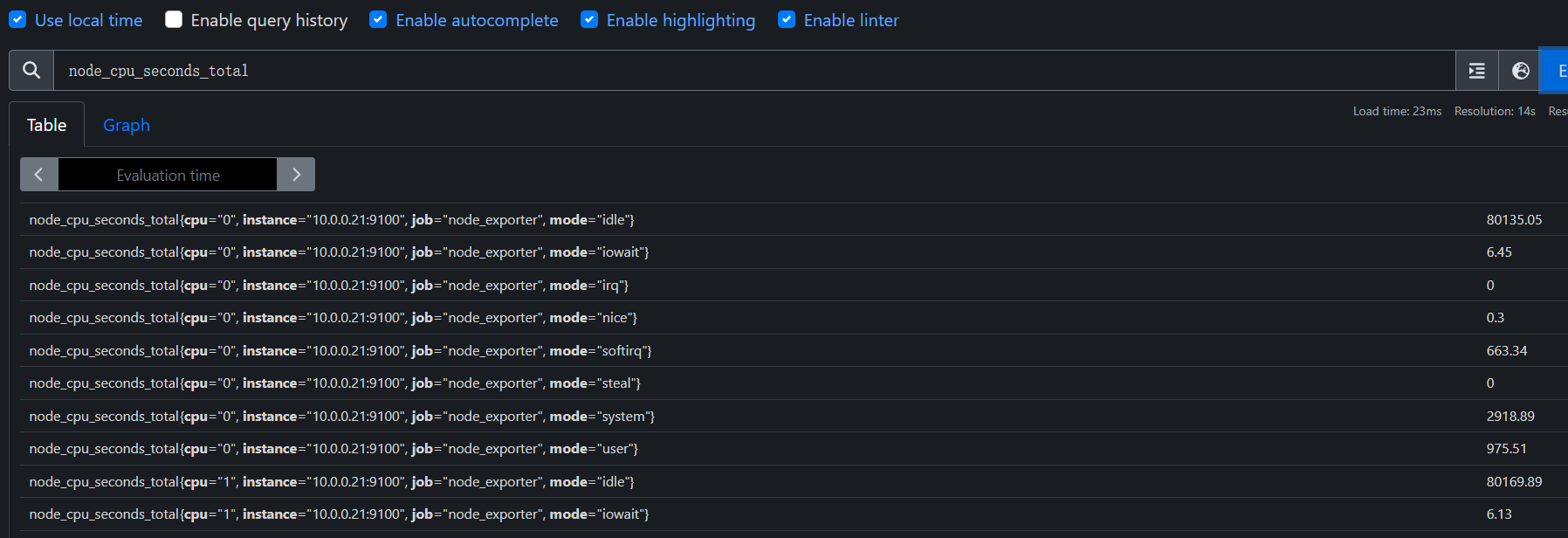
Task: Uncheck Enable highlighting option
Action: (x=589, y=20)
